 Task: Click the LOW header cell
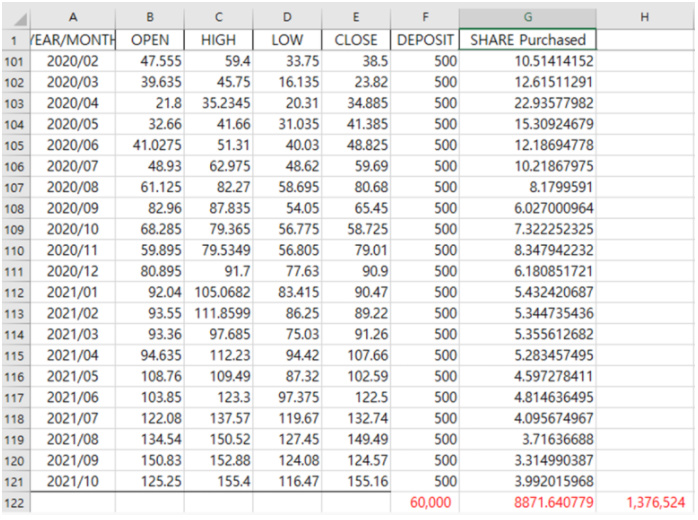287,40
